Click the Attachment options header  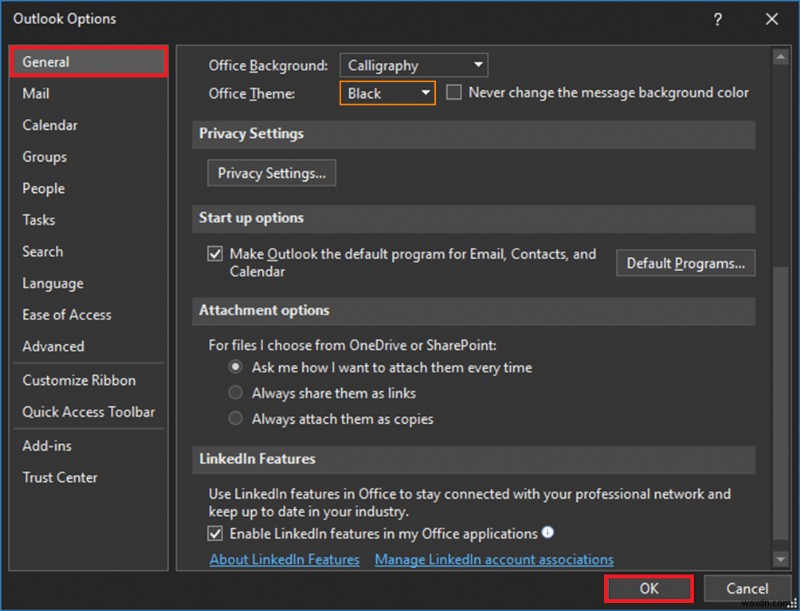(x=473, y=311)
